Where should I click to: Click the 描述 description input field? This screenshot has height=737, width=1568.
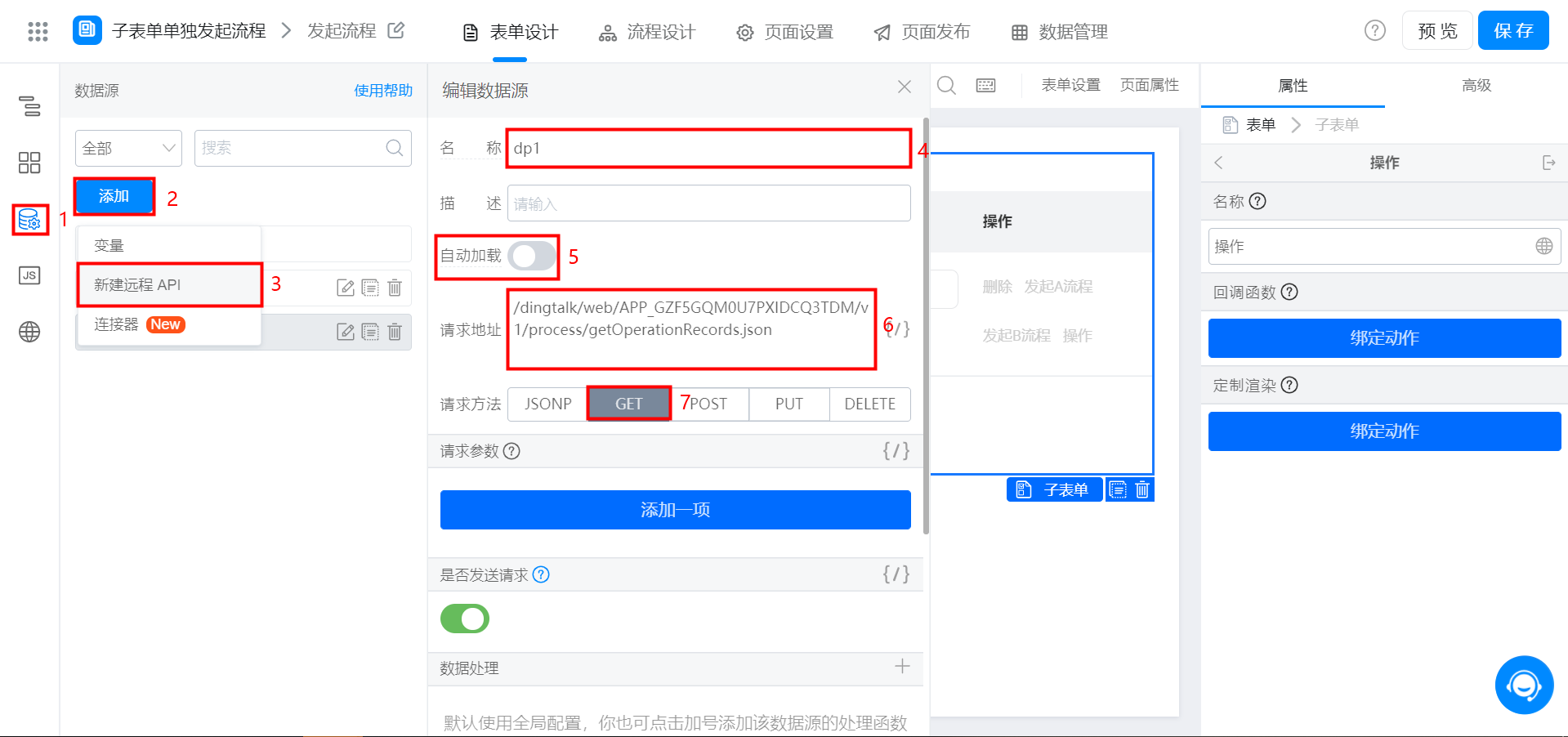coord(708,203)
